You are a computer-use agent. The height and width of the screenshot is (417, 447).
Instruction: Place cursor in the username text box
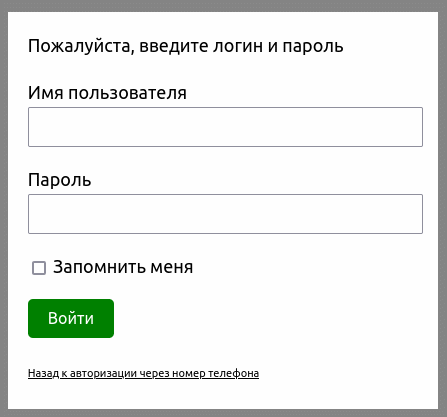pos(225,127)
